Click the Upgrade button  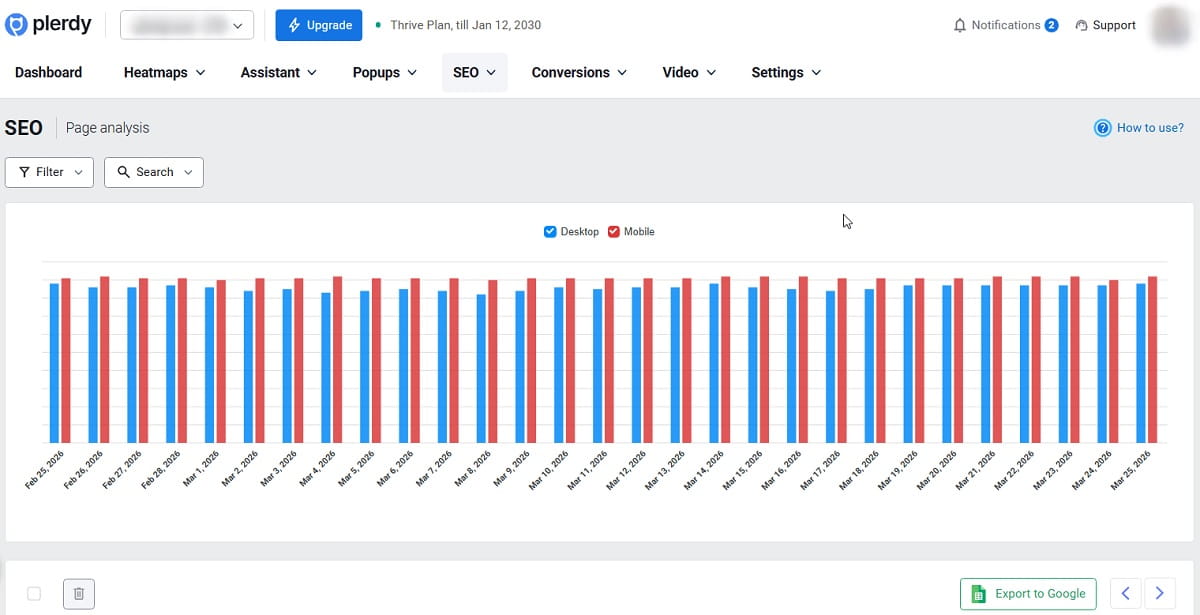pos(319,25)
